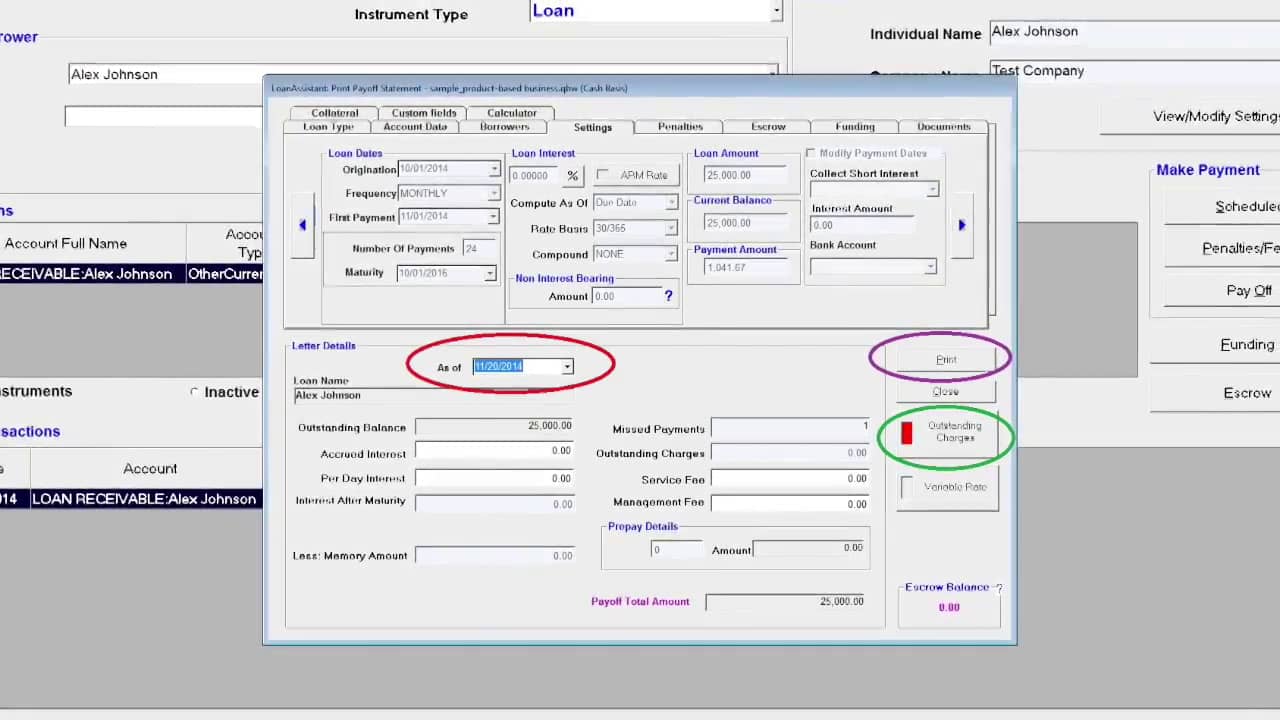Enable the Modify Payment Dates checkbox

coord(811,153)
